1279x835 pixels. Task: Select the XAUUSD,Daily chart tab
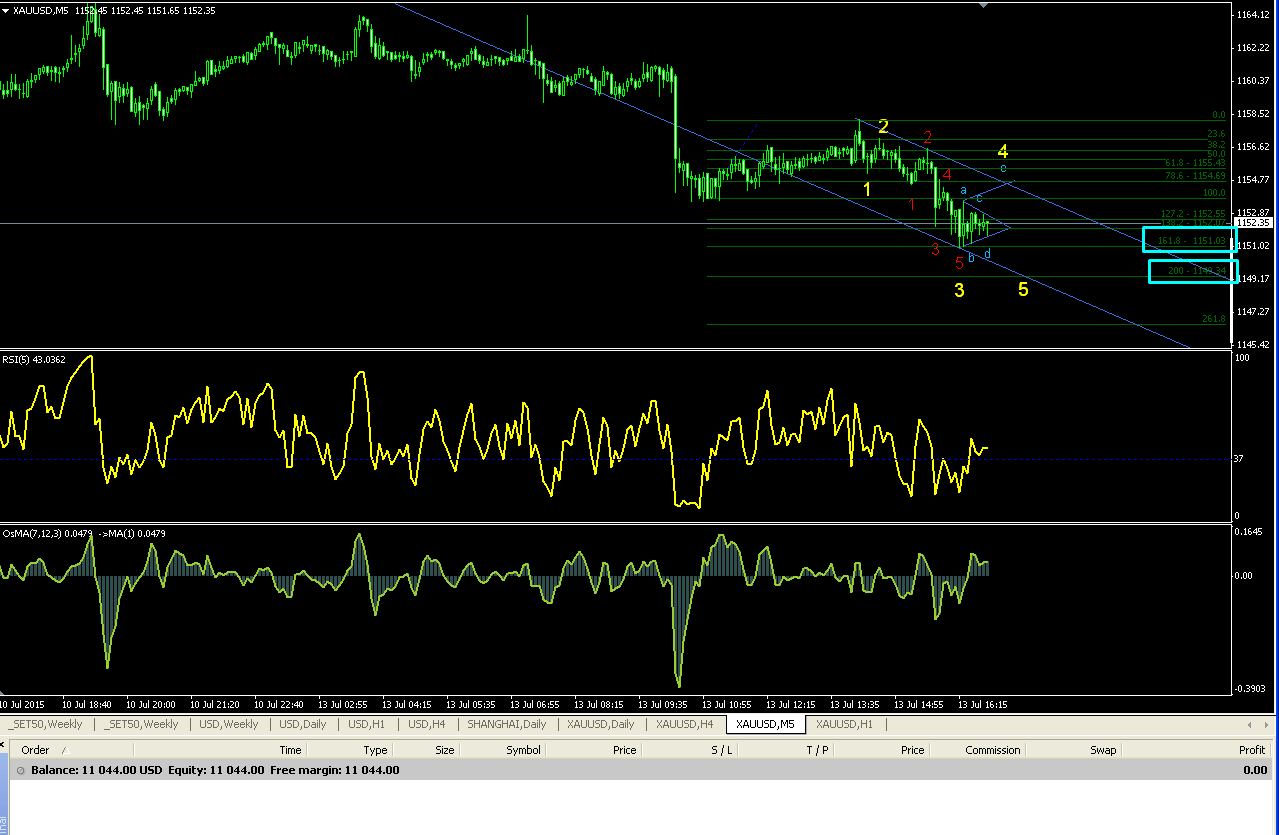click(600, 724)
